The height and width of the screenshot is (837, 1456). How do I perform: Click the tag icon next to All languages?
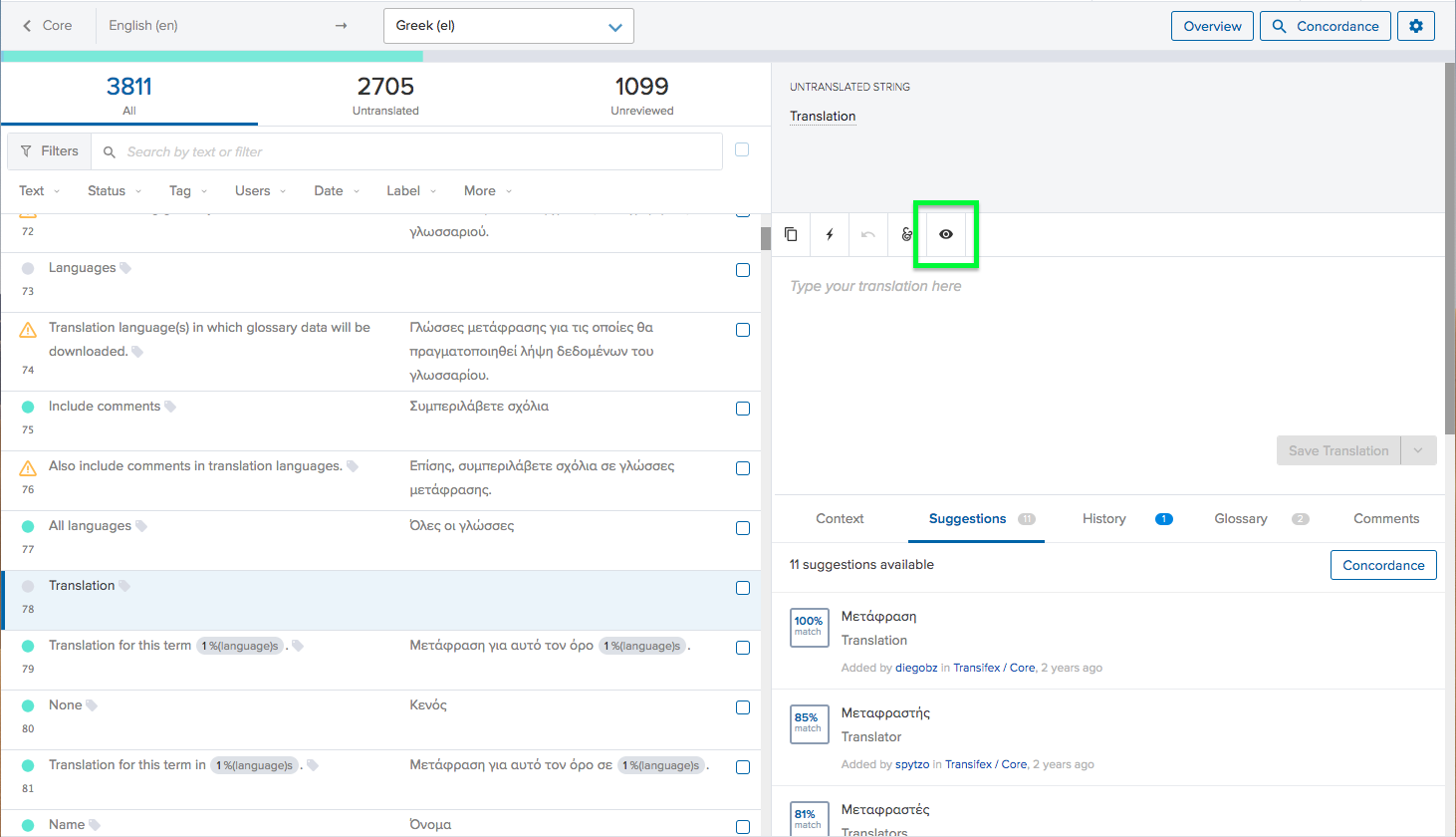coord(141,526)
